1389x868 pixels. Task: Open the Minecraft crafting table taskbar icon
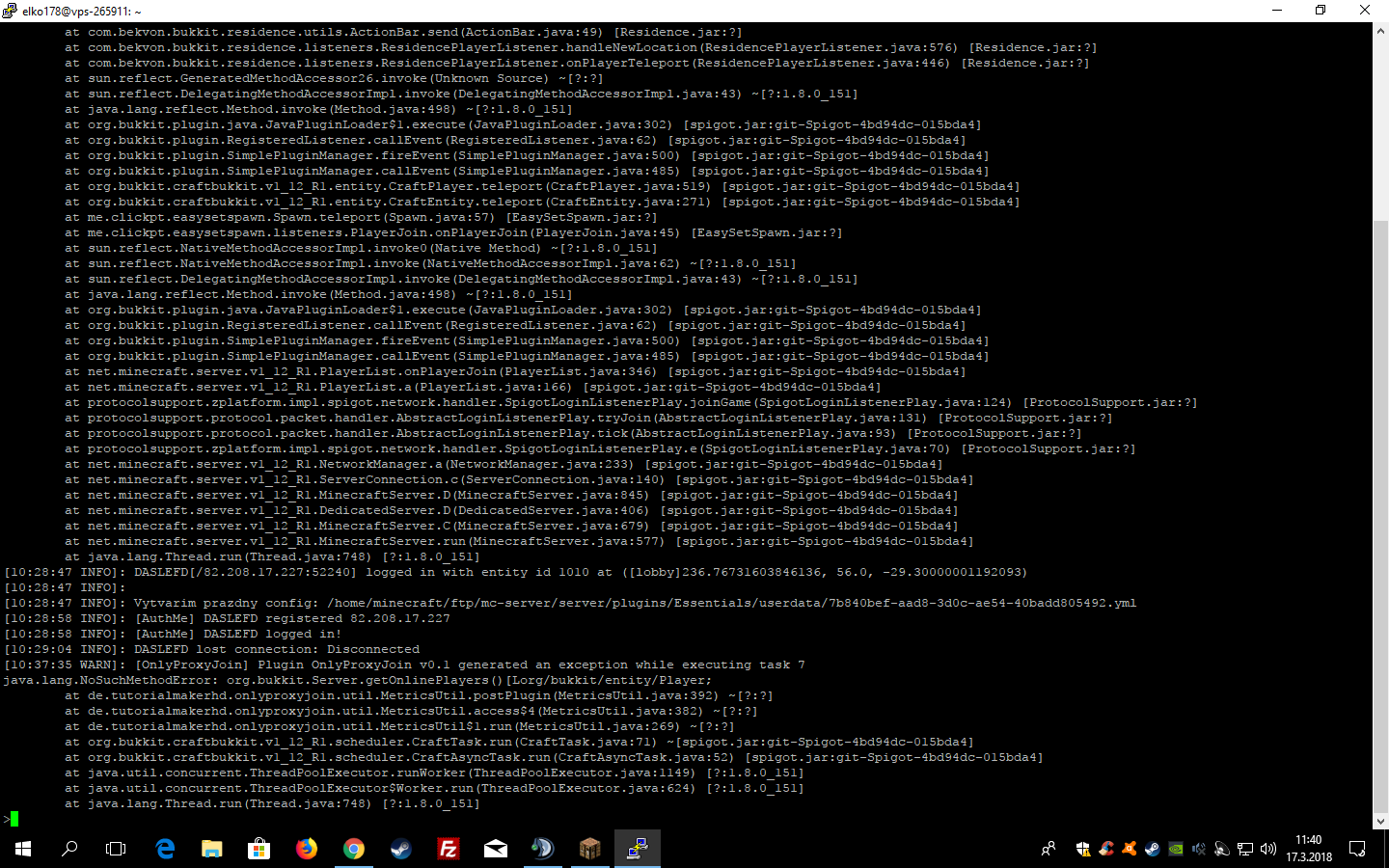pyautogui.click(x=589, y=849)
